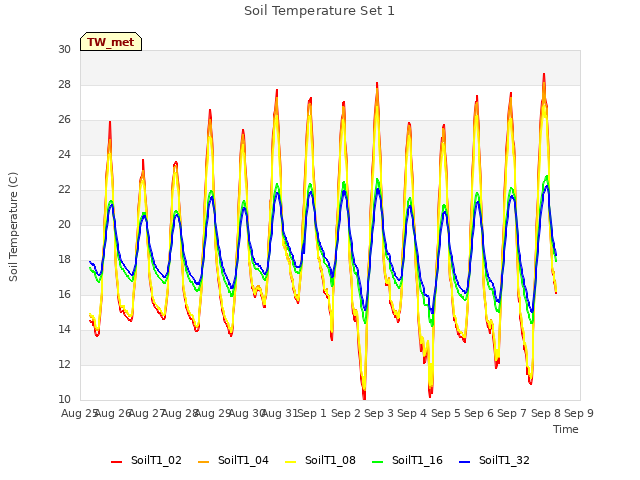
Task: Click the y-axis value 20
Action: point(64,224)
